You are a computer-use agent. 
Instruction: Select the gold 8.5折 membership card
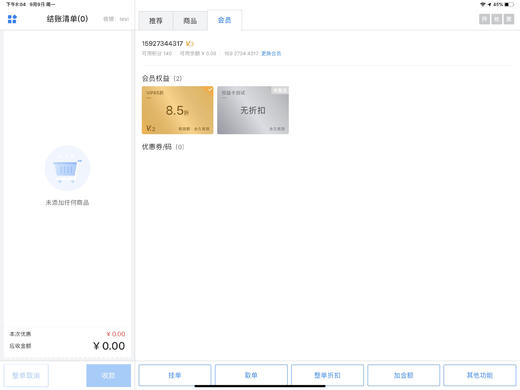(177, 110)
